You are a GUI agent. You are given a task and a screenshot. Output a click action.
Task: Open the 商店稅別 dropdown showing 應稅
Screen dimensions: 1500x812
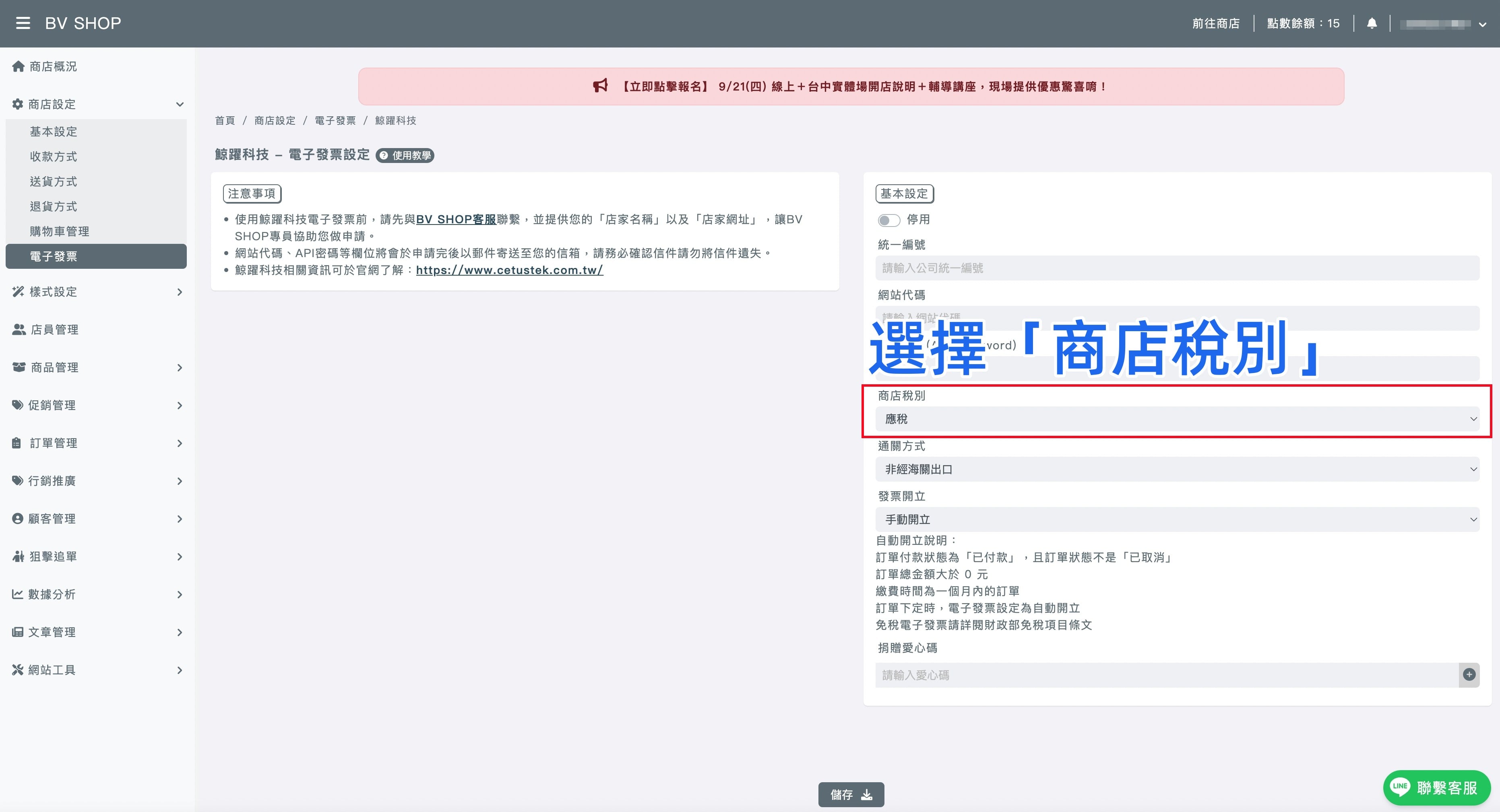(x=1177, y=419)
